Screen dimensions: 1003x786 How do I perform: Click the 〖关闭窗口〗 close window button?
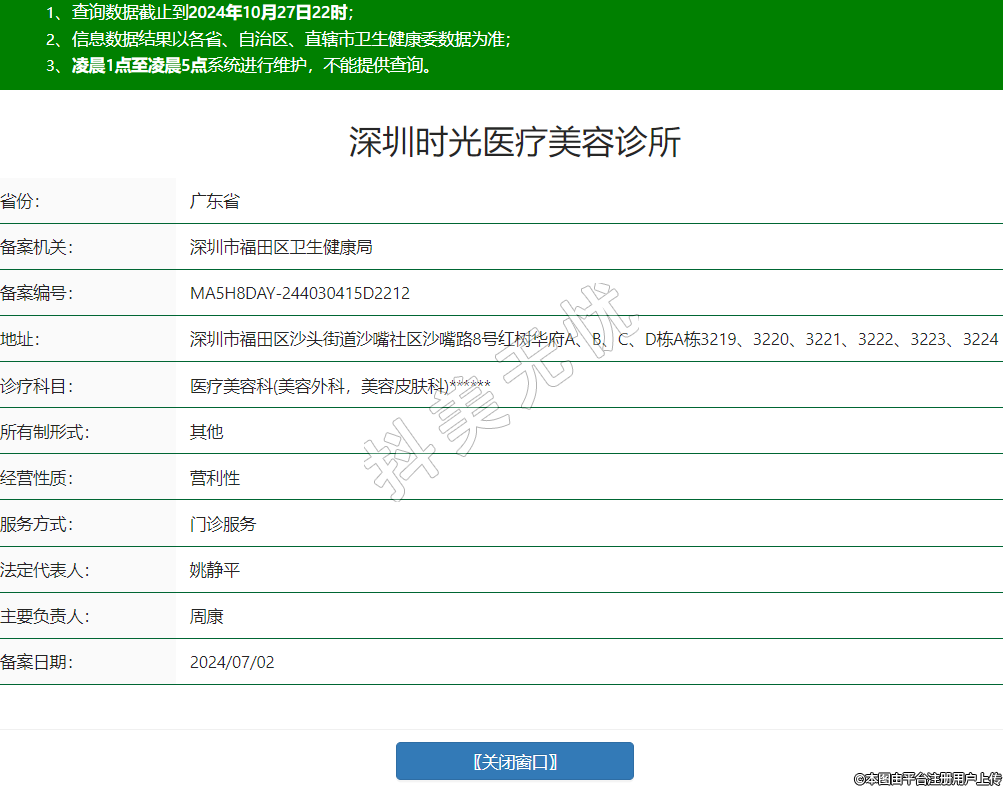click(x=514, y=761)
